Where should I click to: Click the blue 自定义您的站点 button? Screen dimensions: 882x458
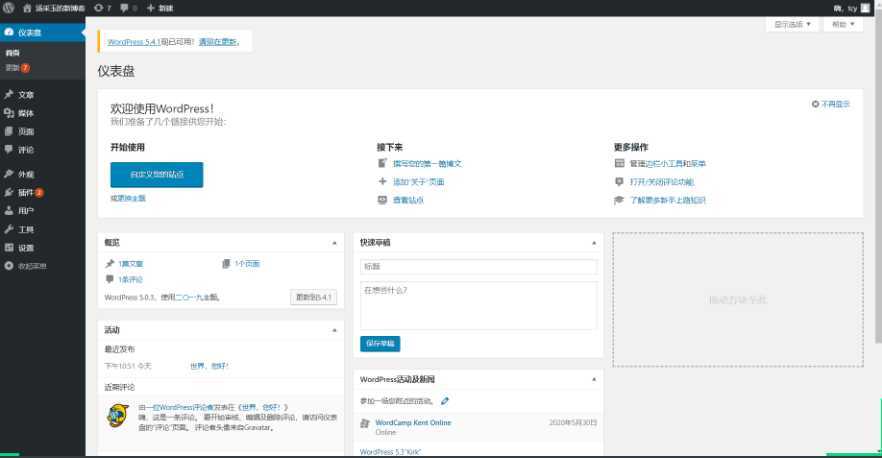(x=157, y=175)
